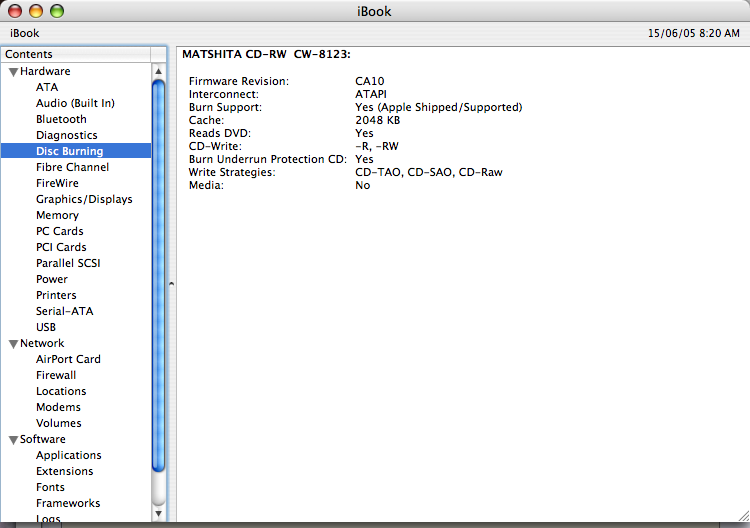750x528 pixels.
Task: Select ATA in the Hardware list
Action: (47, 87)
